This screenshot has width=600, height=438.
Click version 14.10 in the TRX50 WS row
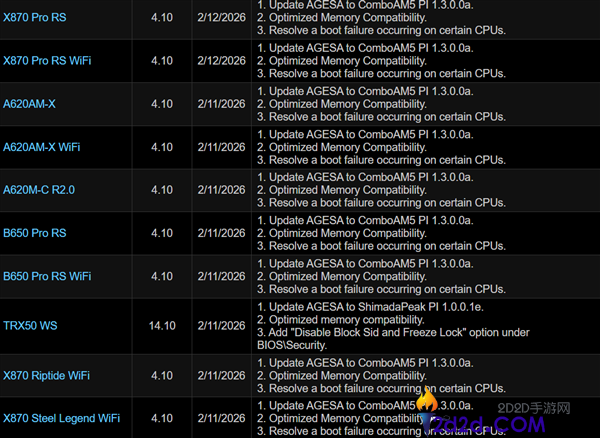(161, 325)
